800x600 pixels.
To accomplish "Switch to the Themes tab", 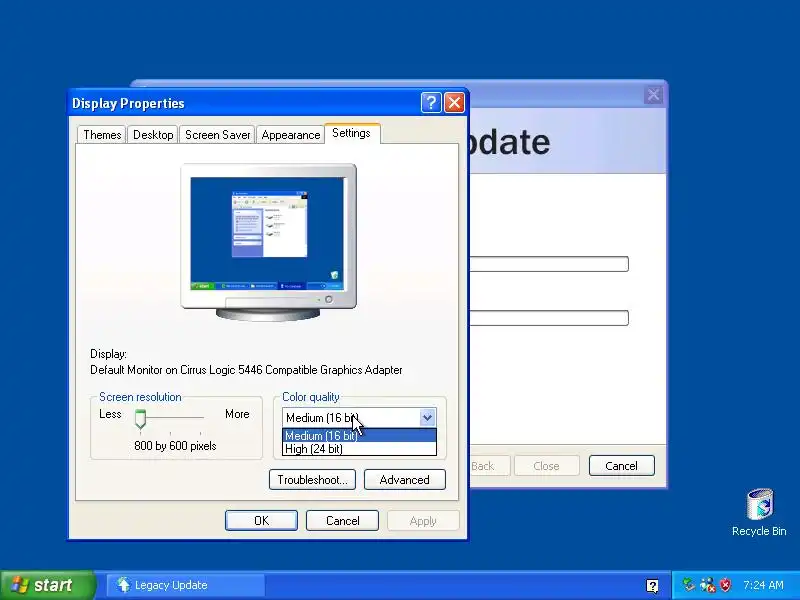I will [102, 135].
